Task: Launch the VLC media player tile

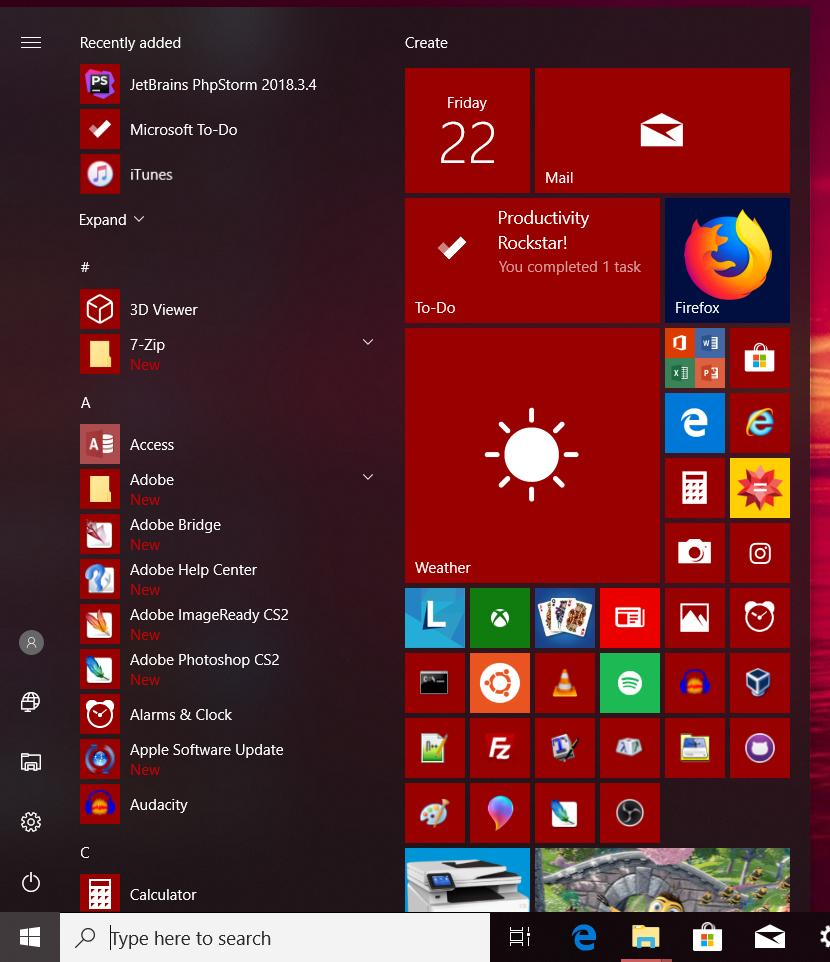Action: (x=564, y=683)
